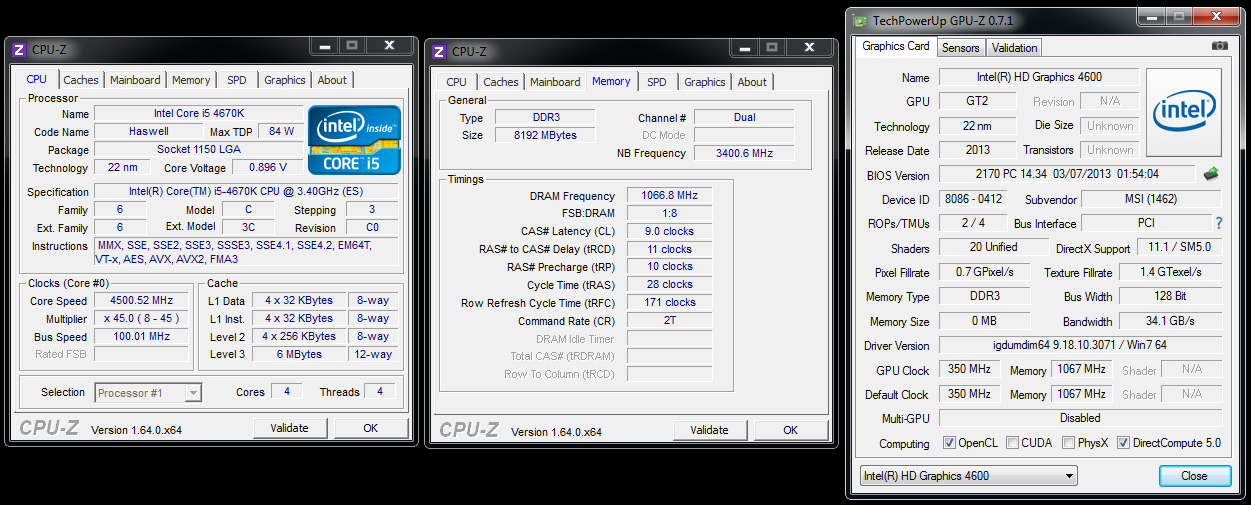The image size is (1251, 505).
Task: Select the Mainboard tab in the Memory window
Action: tap(555, 82)
